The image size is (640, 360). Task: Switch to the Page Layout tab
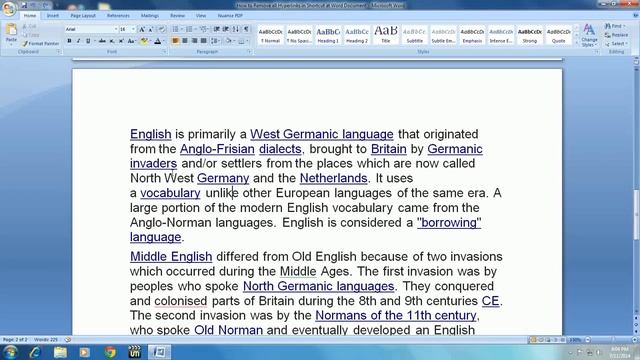click(83, 16)
